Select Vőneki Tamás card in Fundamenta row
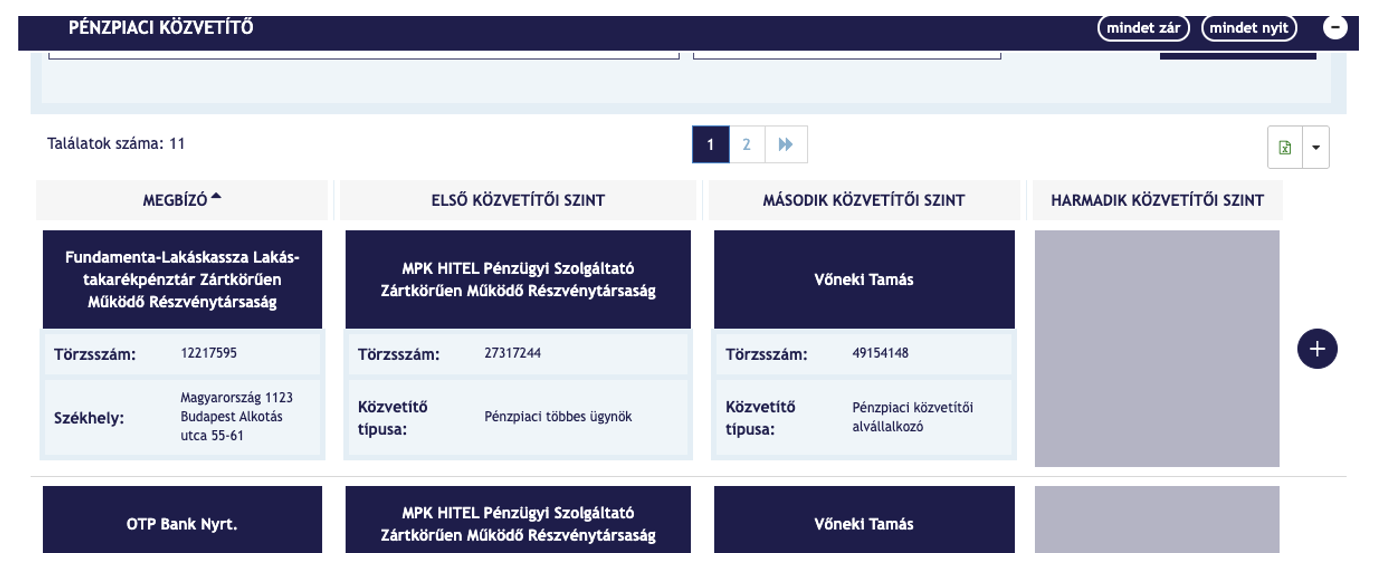 pos(864,280)
